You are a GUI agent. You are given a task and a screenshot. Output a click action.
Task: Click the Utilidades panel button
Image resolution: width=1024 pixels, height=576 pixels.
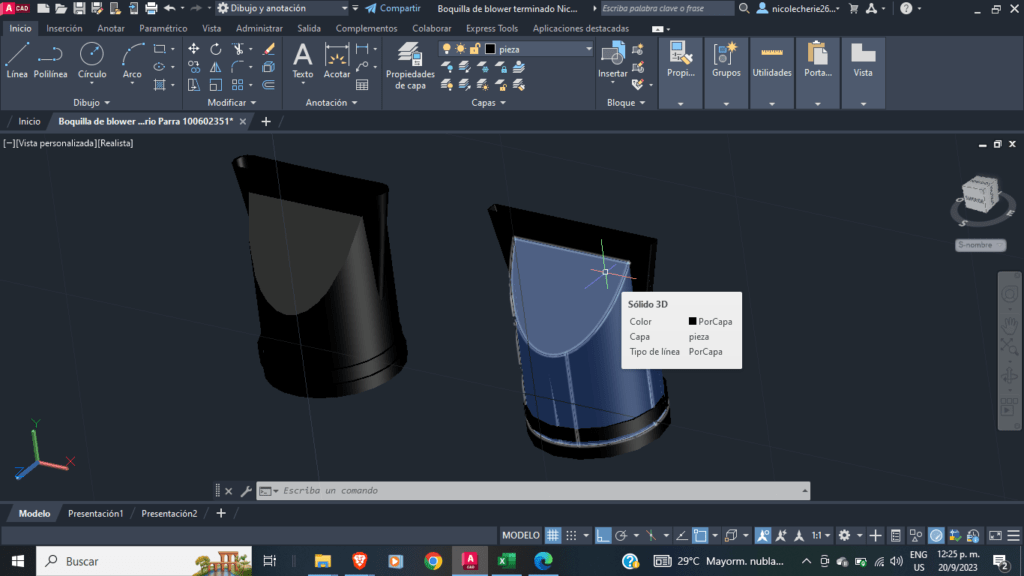coord(772,61)
